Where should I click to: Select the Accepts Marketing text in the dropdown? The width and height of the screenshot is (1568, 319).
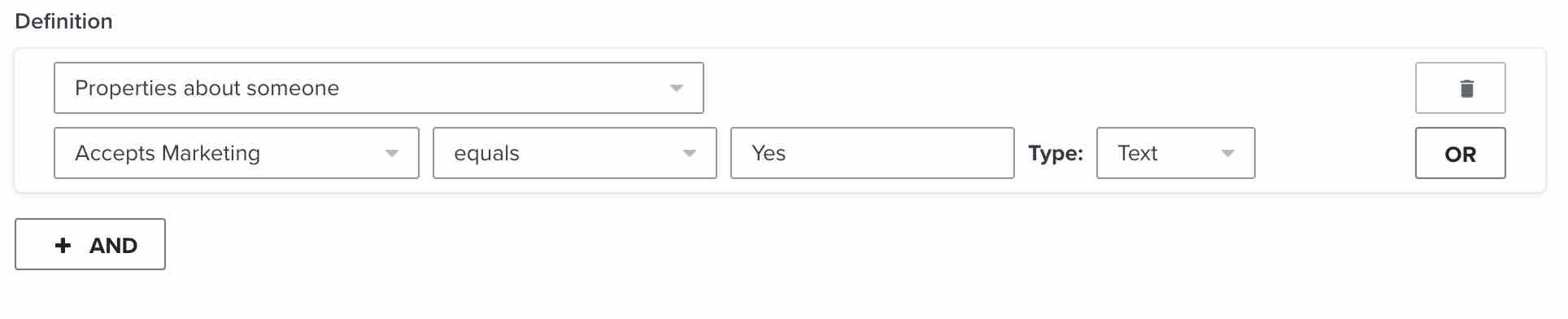click(168, 153)
